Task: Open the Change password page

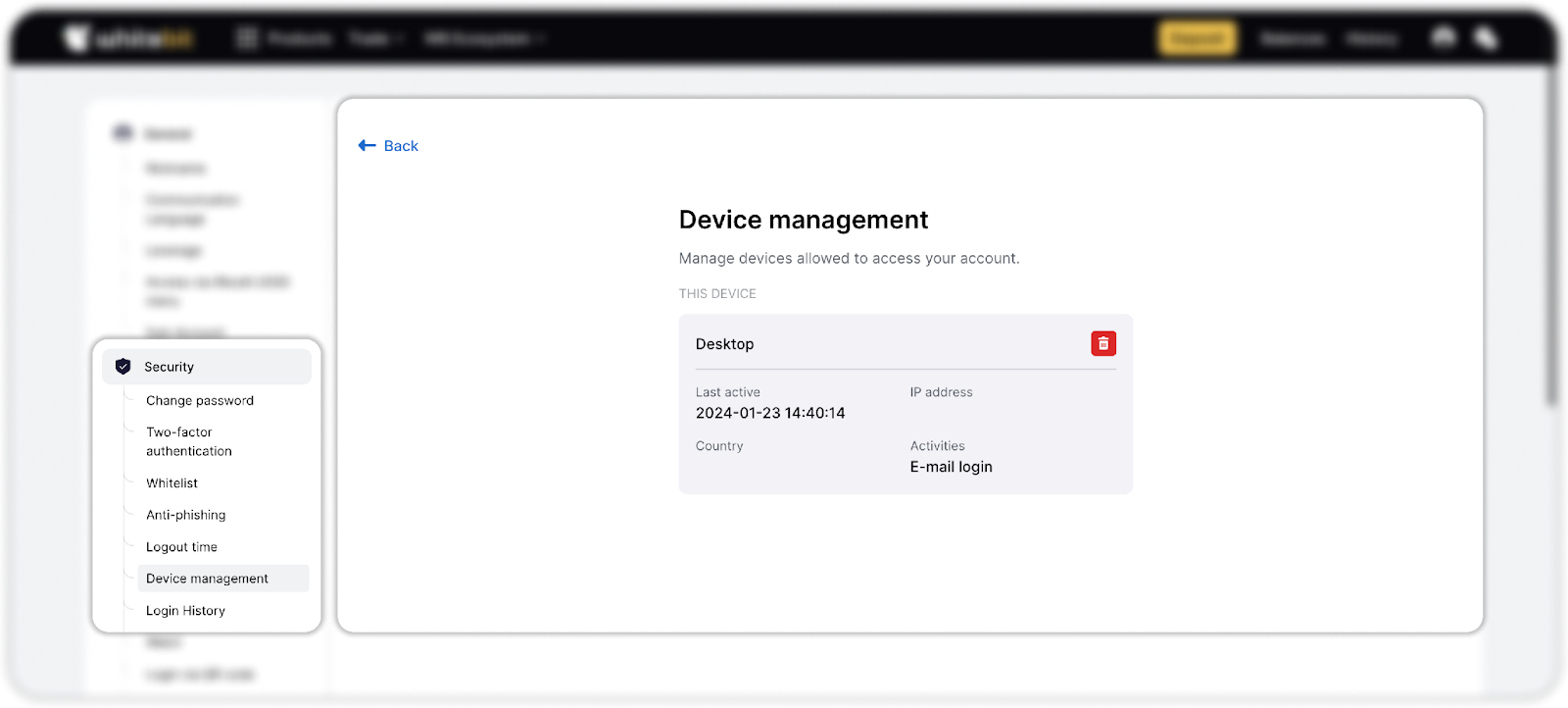Action: [x=200, y=400]
